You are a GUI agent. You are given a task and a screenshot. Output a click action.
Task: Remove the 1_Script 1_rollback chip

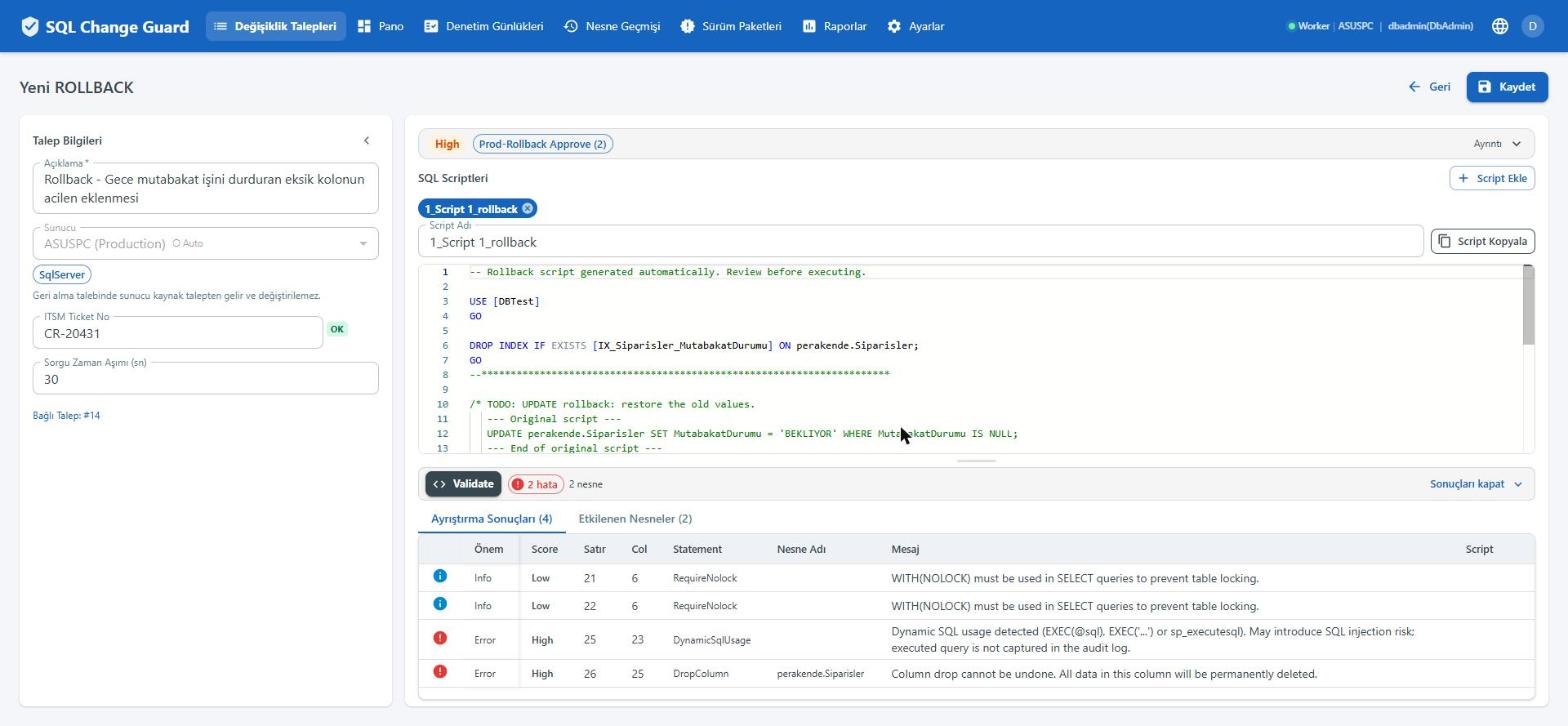[527, 209]
